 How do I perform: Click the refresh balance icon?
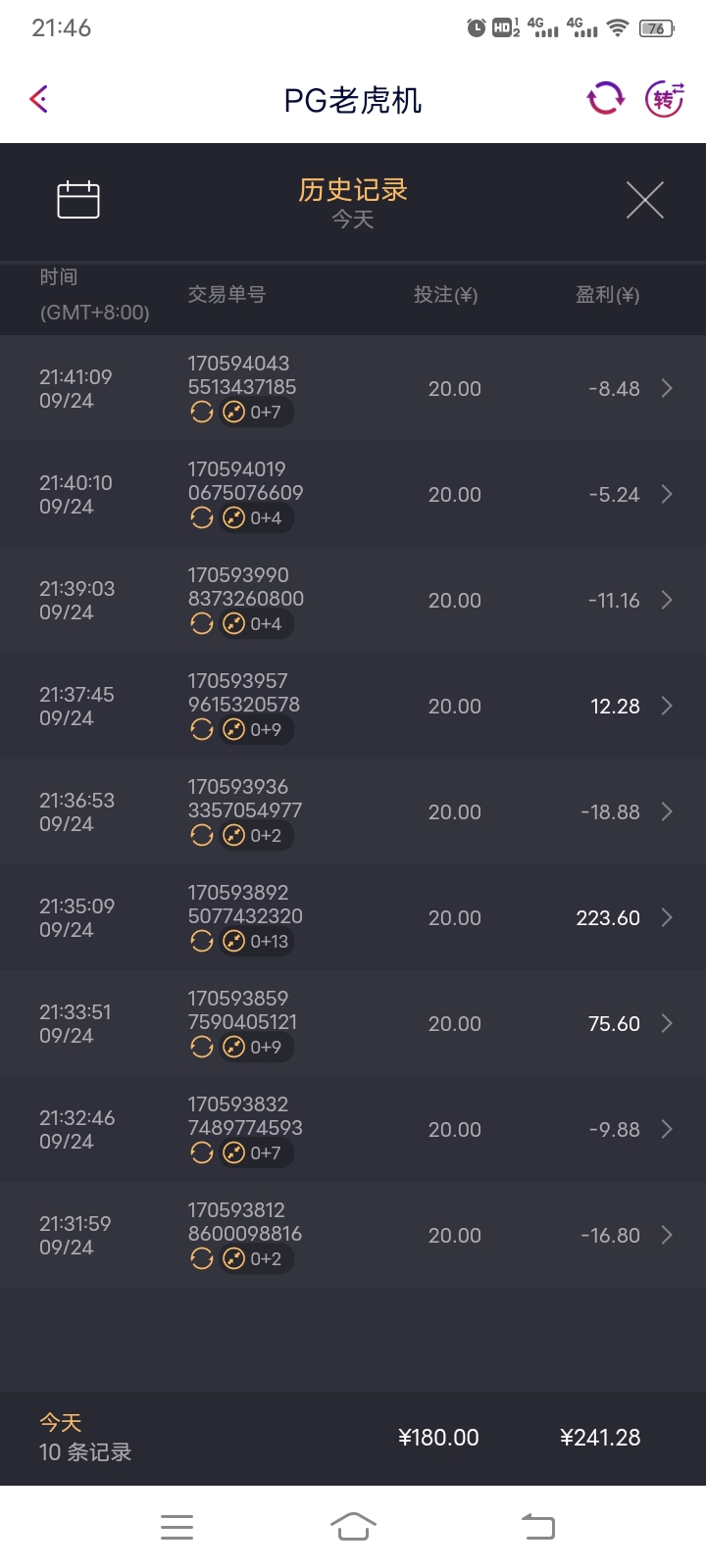pos(605,98)
